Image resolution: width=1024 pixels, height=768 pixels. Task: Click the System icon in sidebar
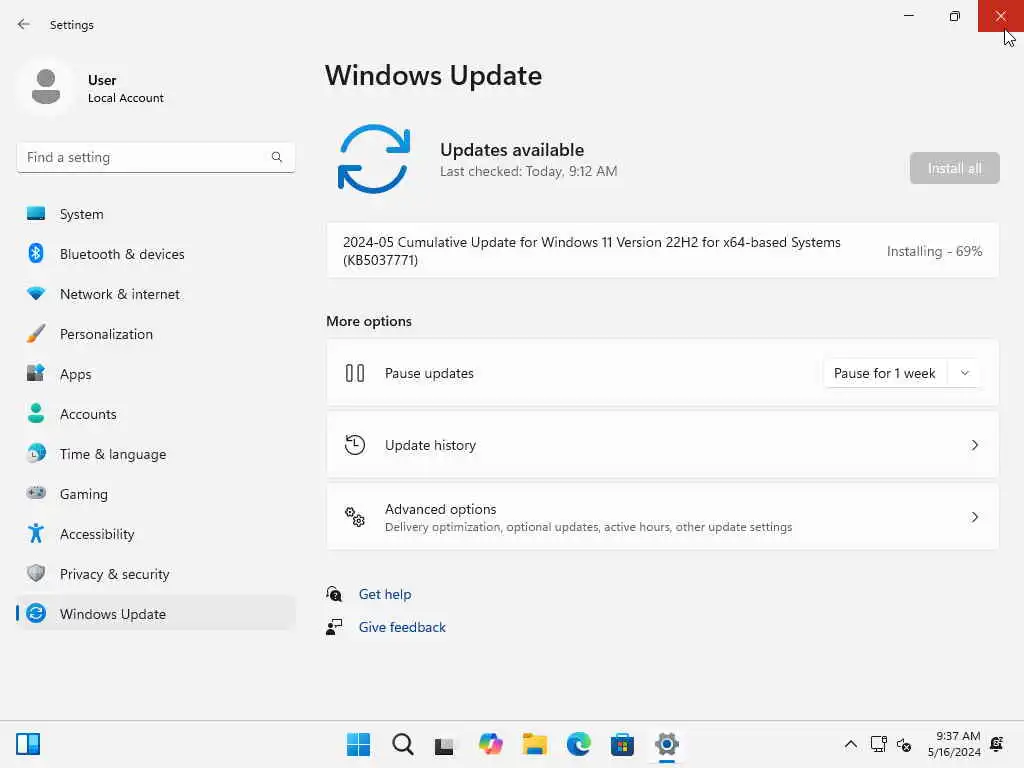tap(36, 214)
